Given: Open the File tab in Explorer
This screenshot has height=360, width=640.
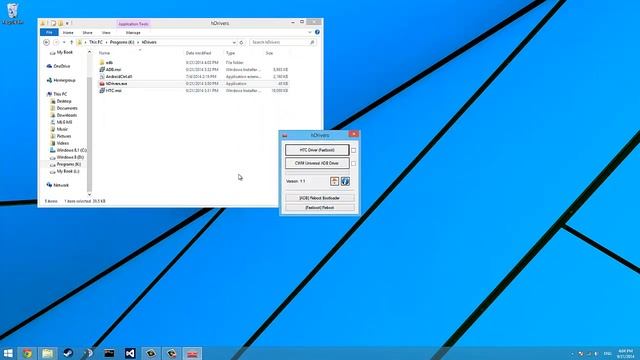Looking at the screenshot, I should click(49, 32).
